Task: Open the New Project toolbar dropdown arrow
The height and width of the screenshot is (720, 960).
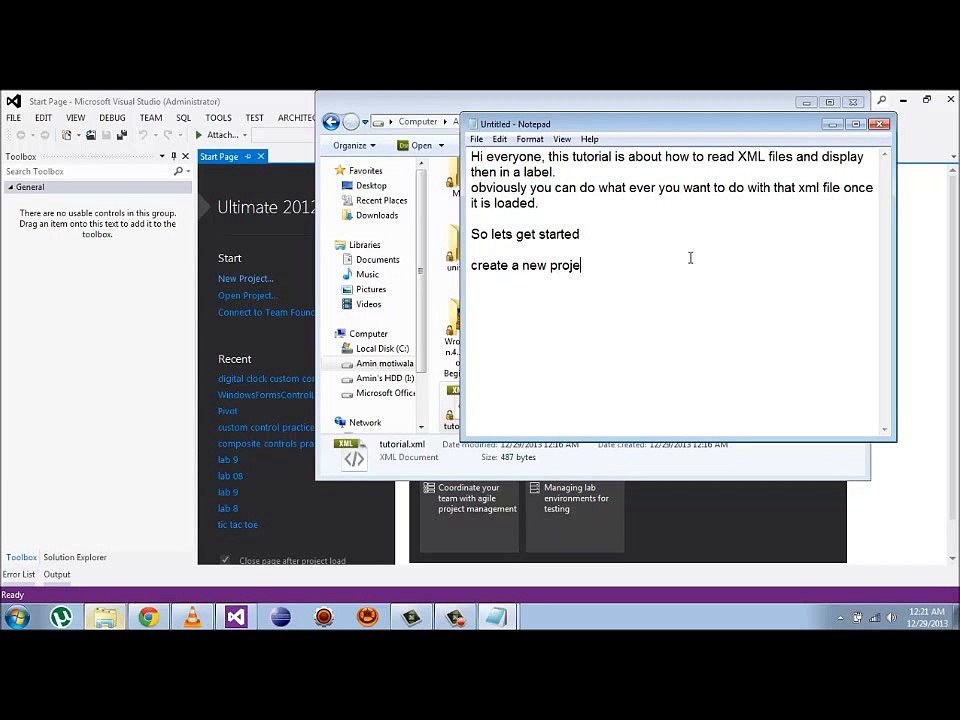Action: (x=78, y=135)
